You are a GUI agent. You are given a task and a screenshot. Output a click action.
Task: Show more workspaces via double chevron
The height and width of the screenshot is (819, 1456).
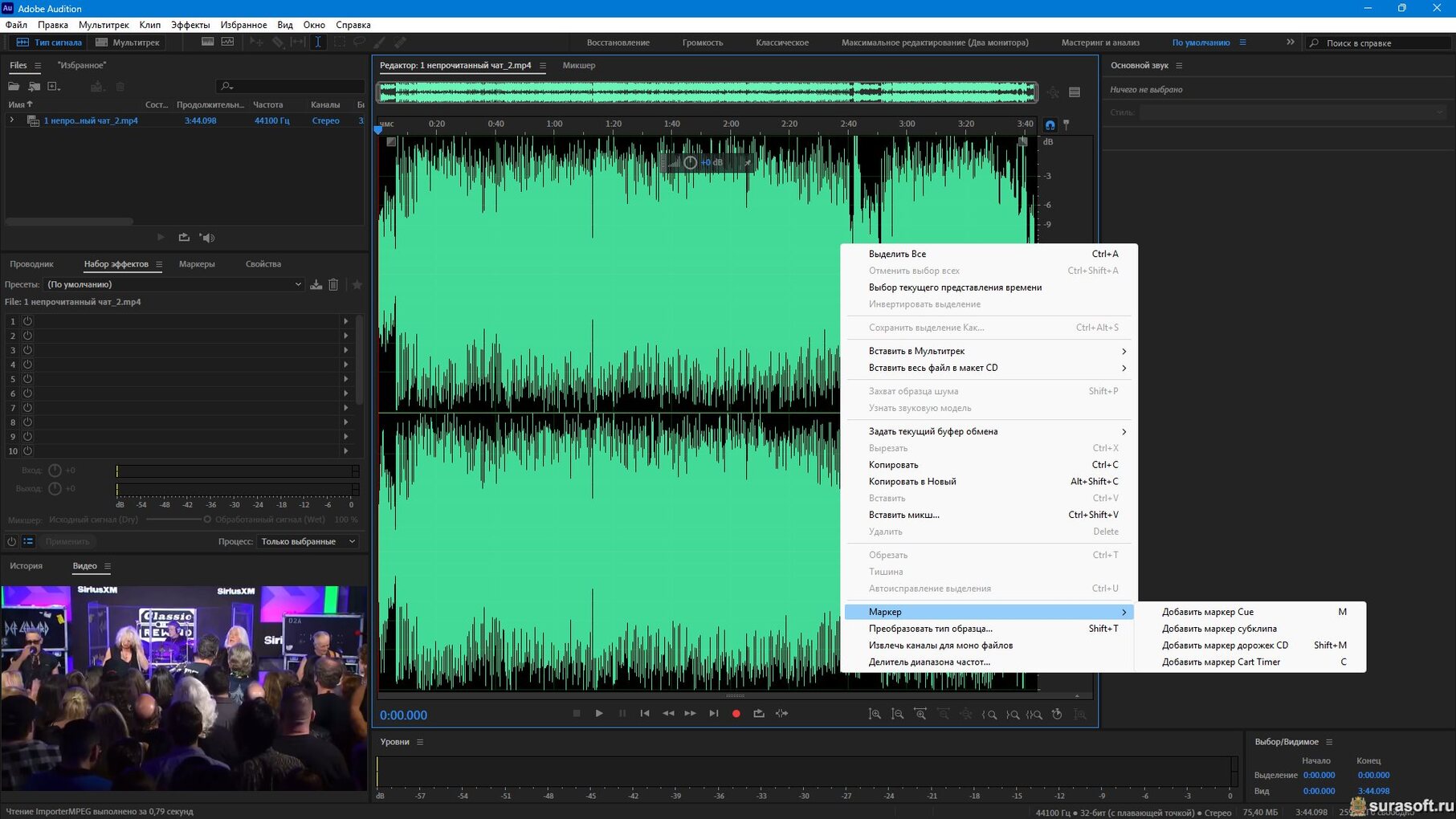pyautogui.click(x=1291, y=43)
